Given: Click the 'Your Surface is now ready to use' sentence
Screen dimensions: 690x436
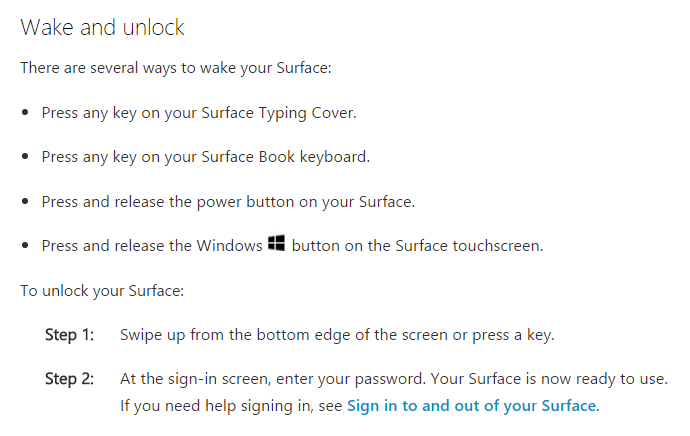Looking at the screenshot, I should (549, 379).
